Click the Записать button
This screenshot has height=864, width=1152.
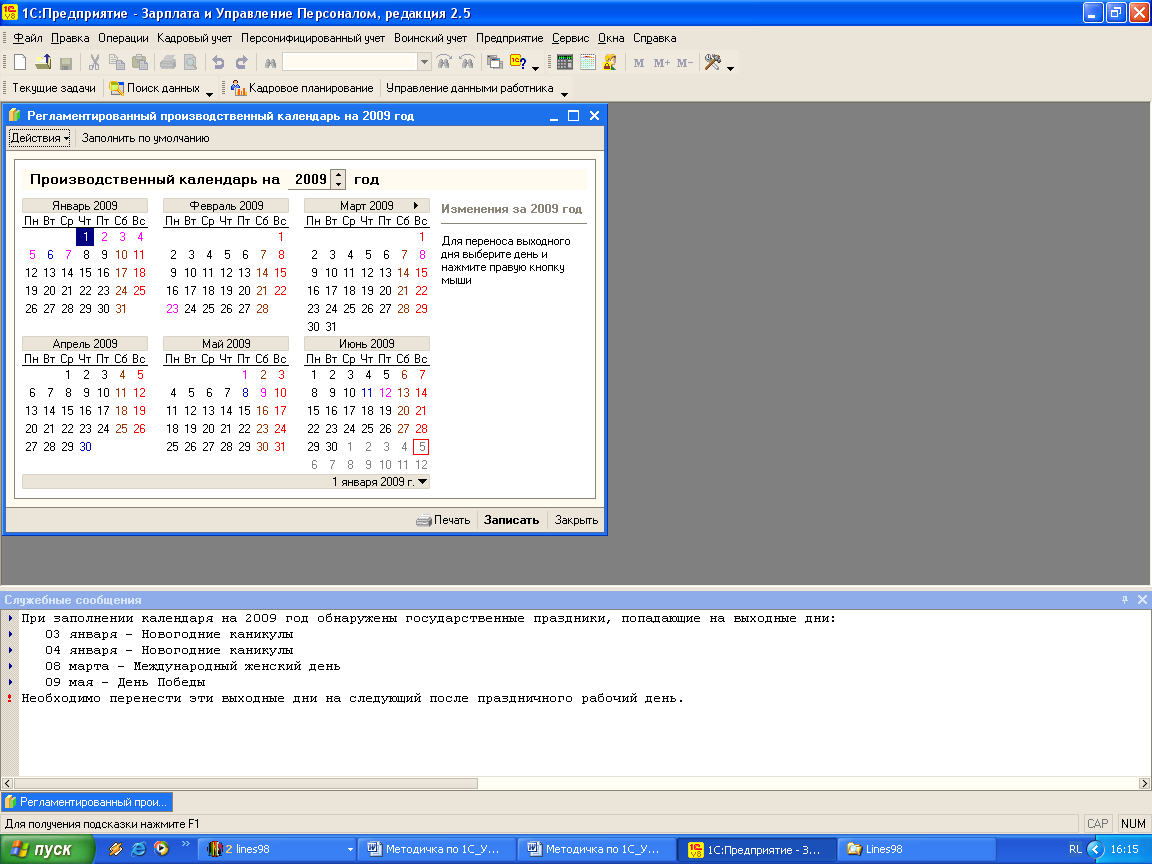511,520
